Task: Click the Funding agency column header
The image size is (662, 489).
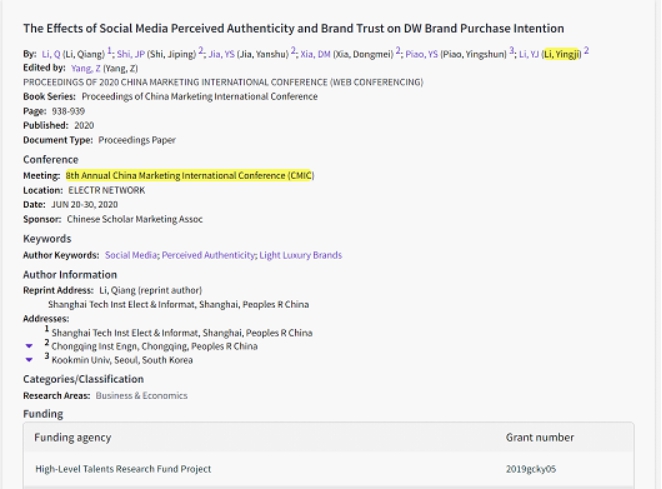Action: pos(73,437)
